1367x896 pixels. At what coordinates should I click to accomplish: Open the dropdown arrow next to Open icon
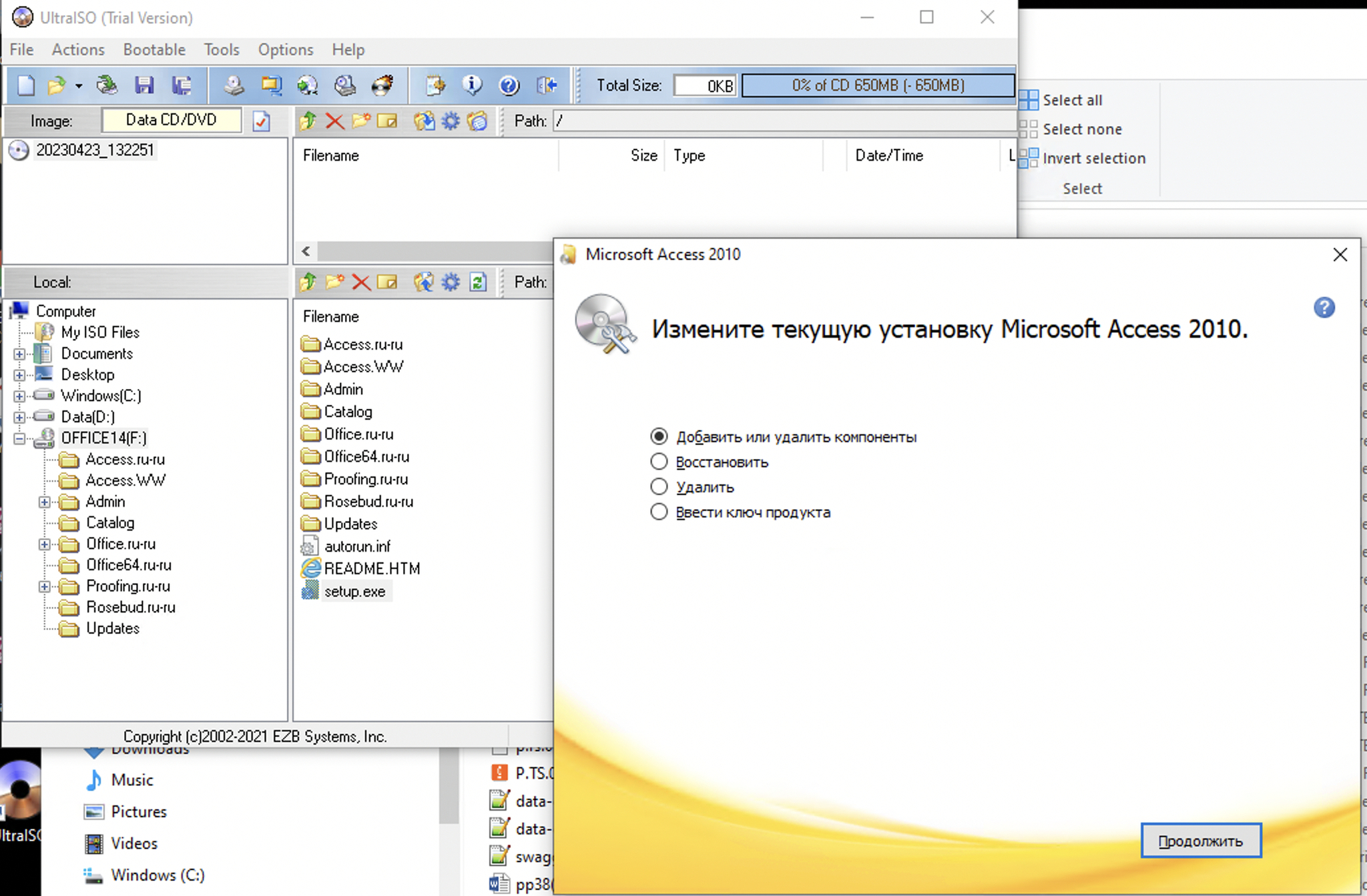[79, 86]
